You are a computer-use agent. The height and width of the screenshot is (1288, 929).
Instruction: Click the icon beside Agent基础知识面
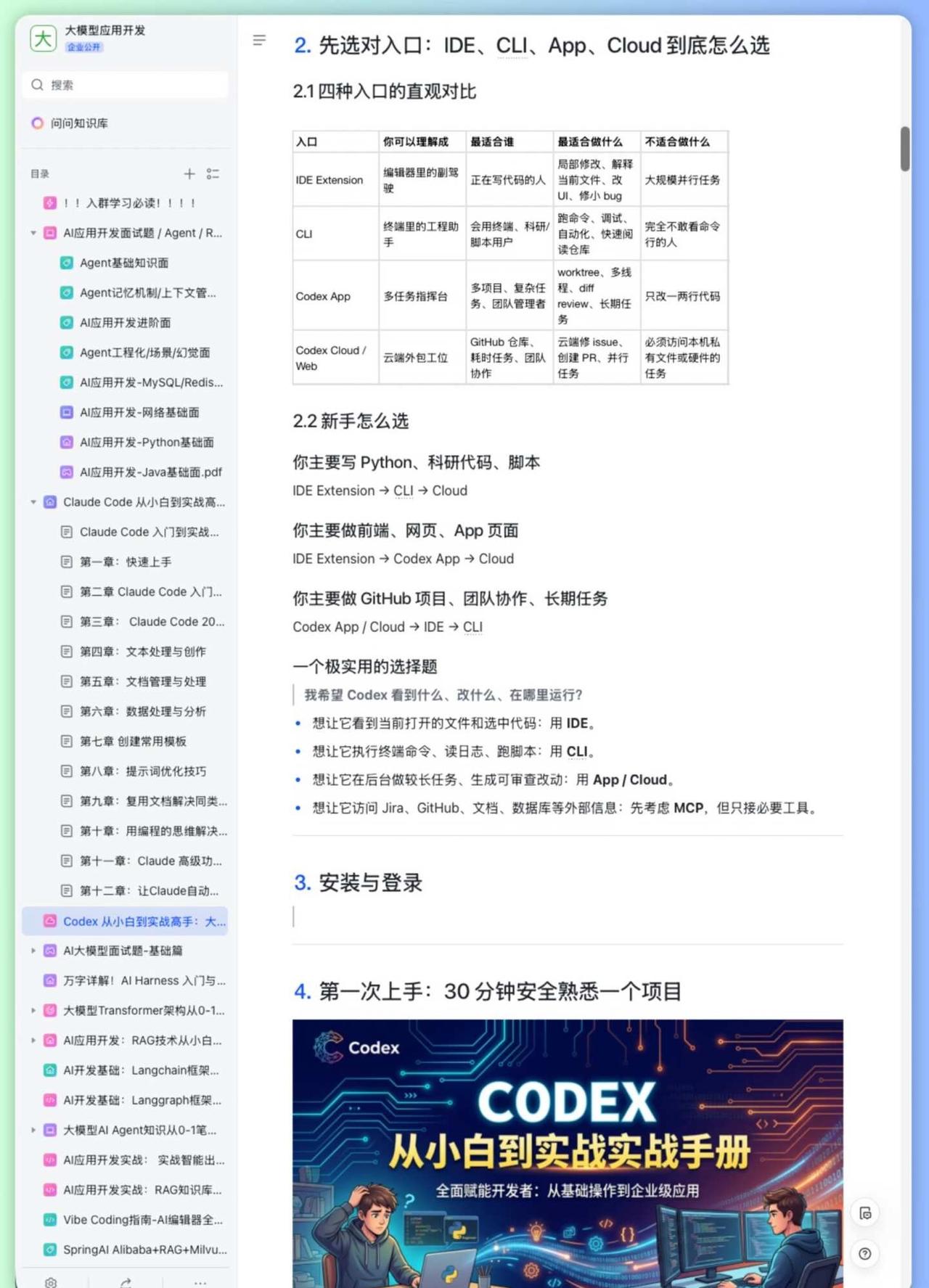point(67,263)
